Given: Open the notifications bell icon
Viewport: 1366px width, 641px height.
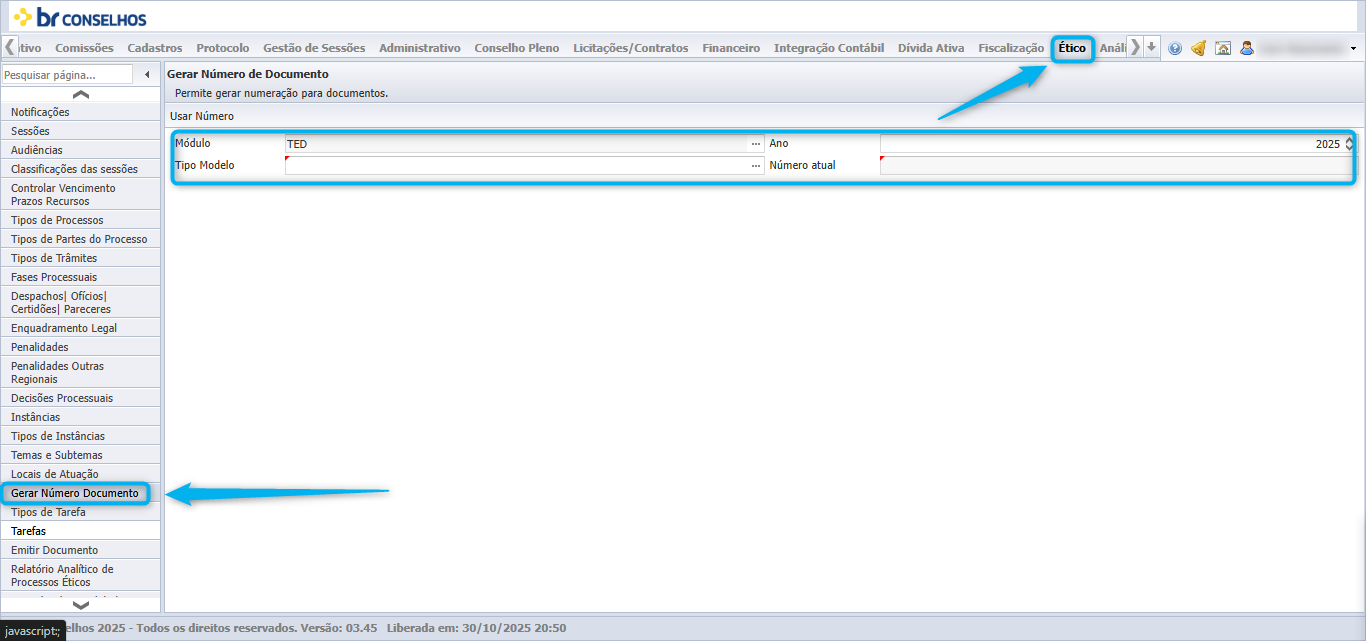Looking at the screenshot, I should 1198,48.
